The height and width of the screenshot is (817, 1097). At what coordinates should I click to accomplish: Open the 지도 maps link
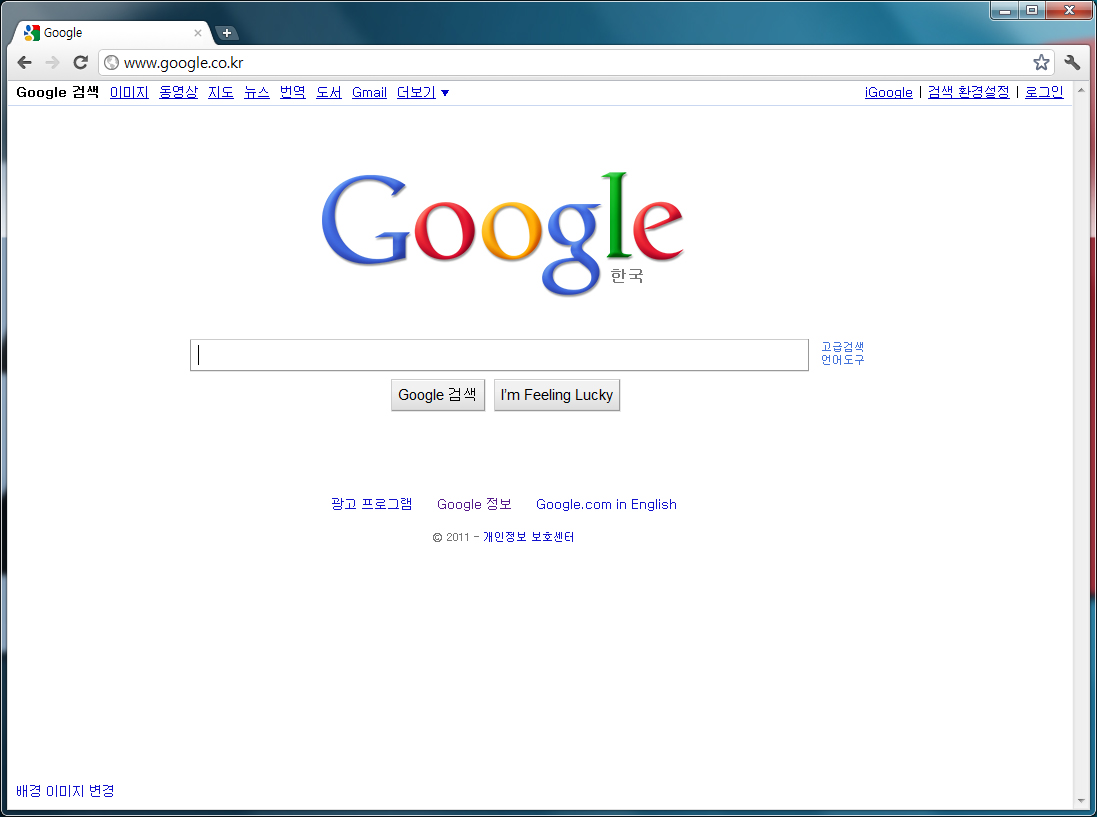pyautogui.click(x=221, y=92)
